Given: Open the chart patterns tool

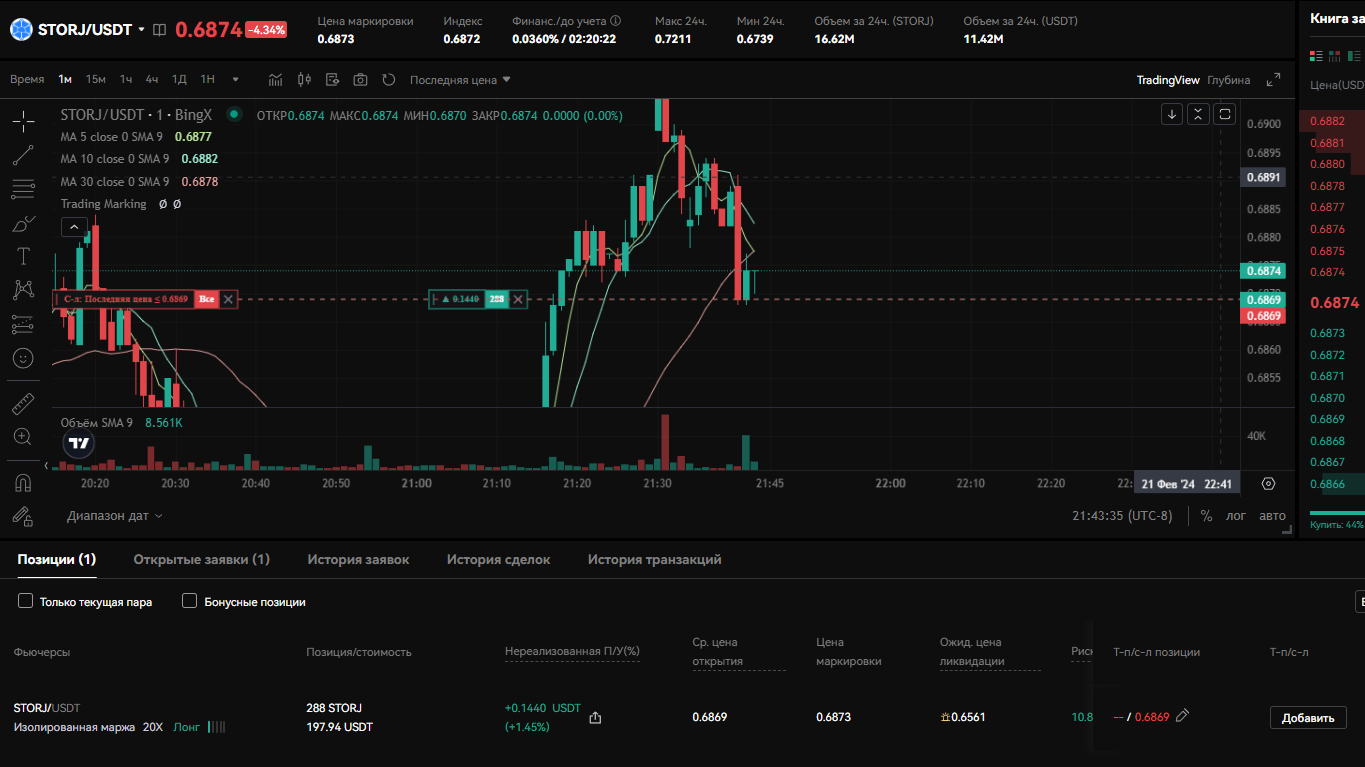Looking at the screenshot, I should click(x=23, y=290).
